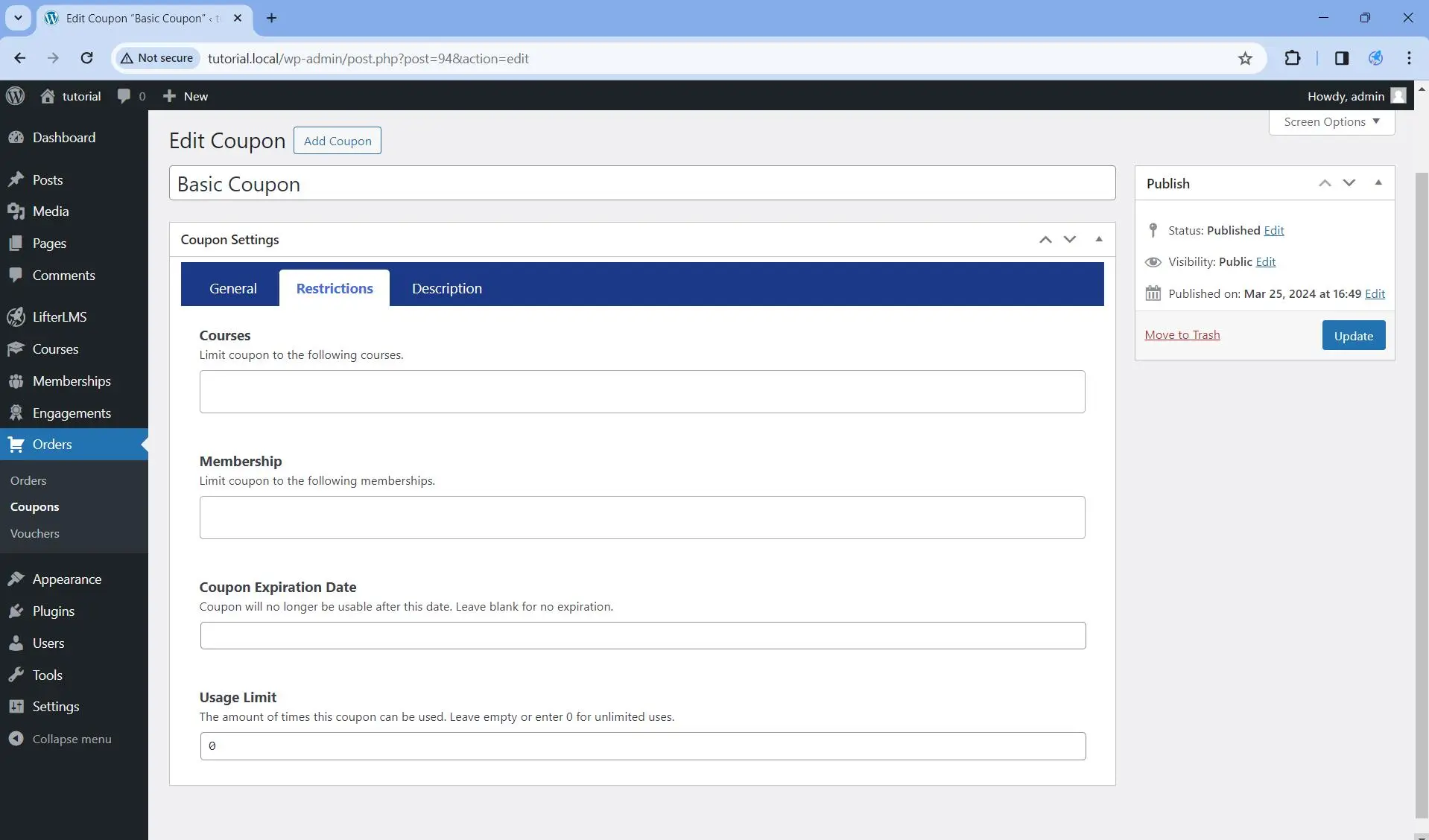Open the tab search dropdown chevron
This screenshot has width=1429, height=840.
[18, 18]
